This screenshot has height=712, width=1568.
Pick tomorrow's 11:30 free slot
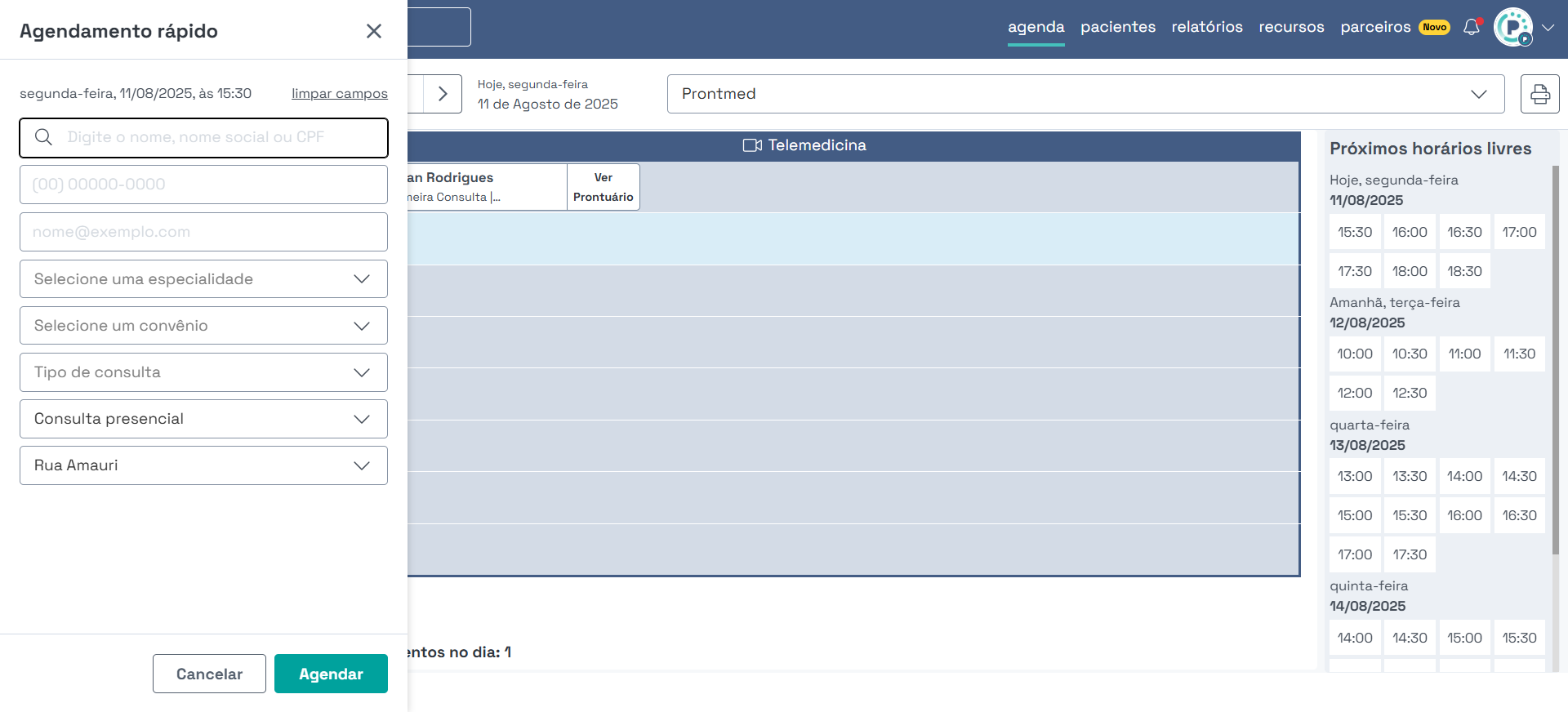[x=1519, y=354]
